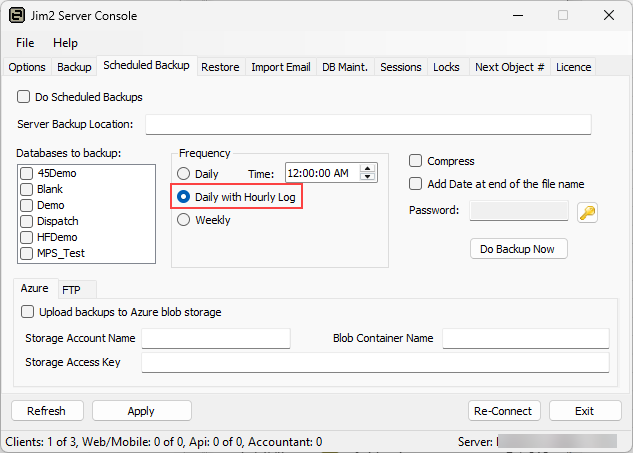Click the Apply button

coord(141,411)
